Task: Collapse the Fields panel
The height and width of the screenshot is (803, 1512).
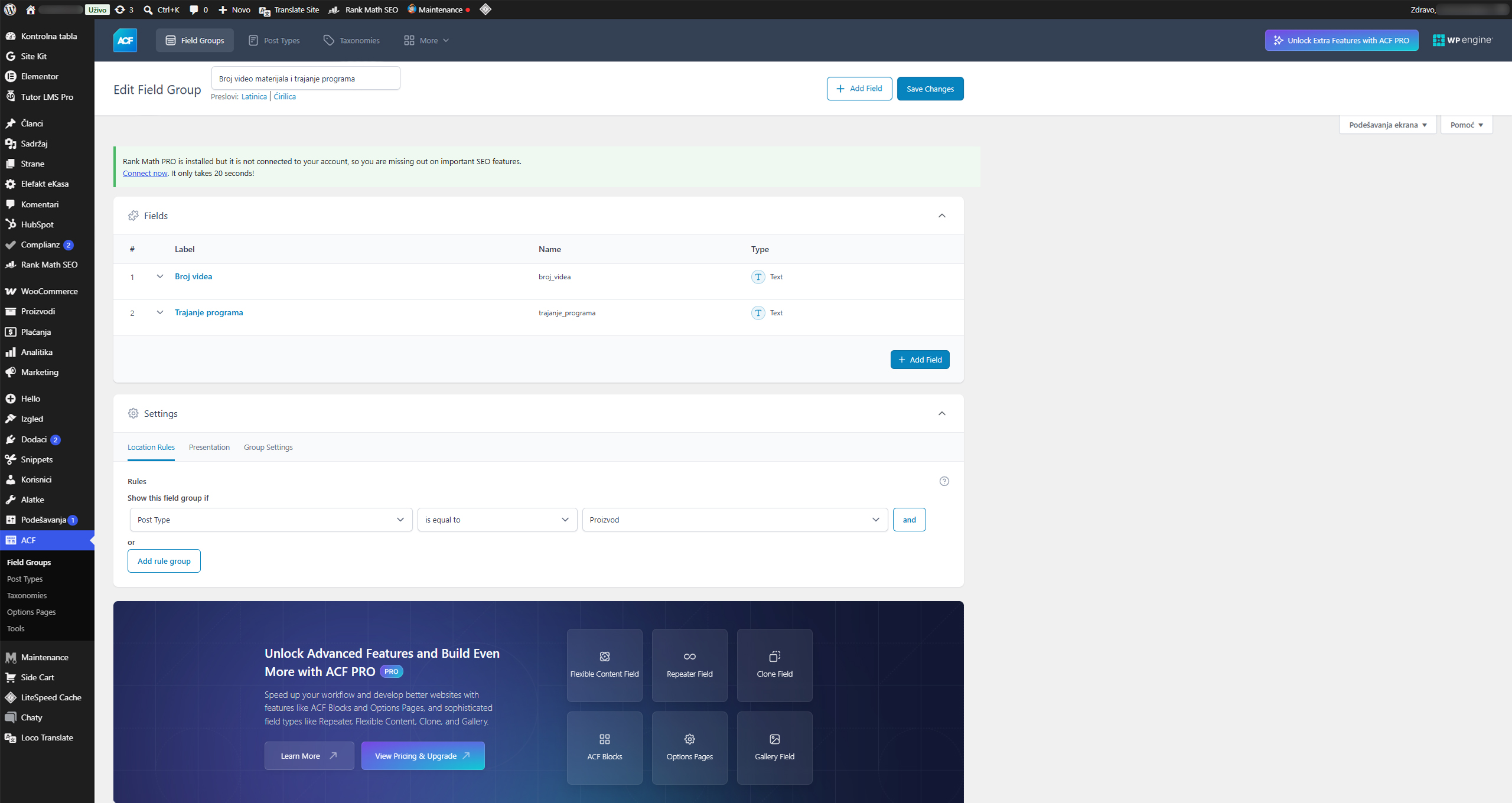Action: tap(942, 216)
